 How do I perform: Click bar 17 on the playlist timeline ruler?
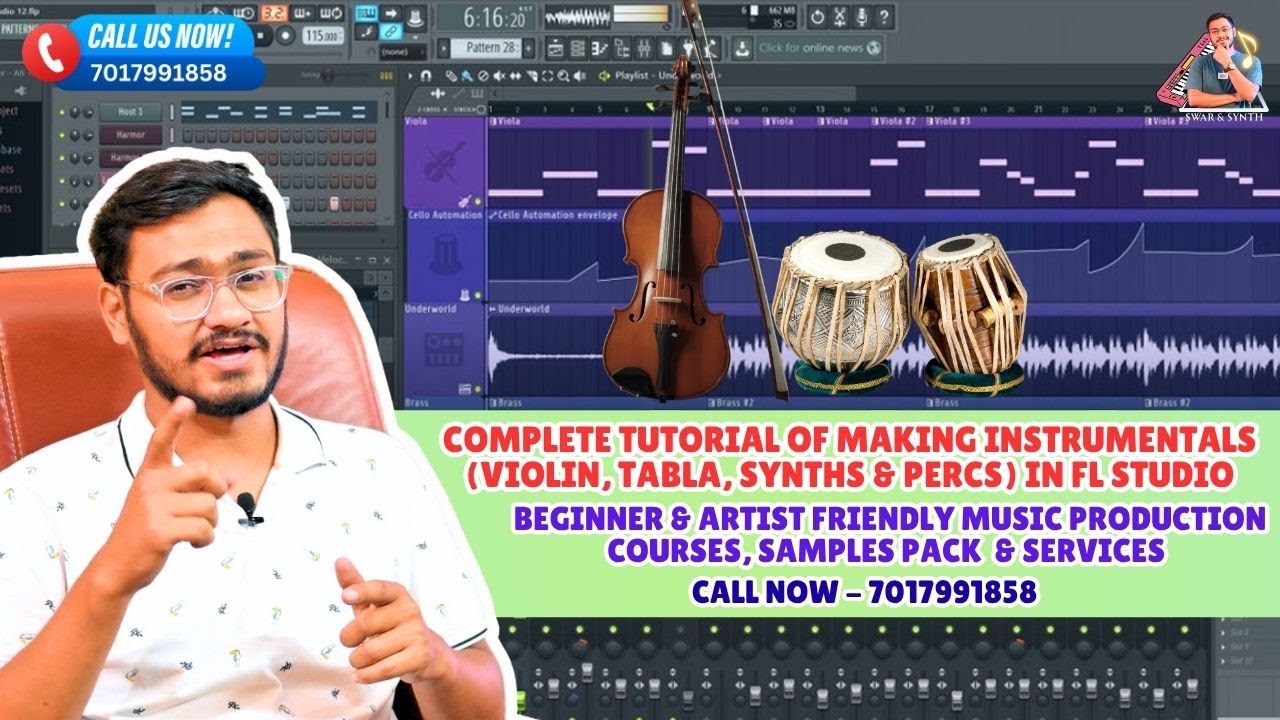[929, 109]
